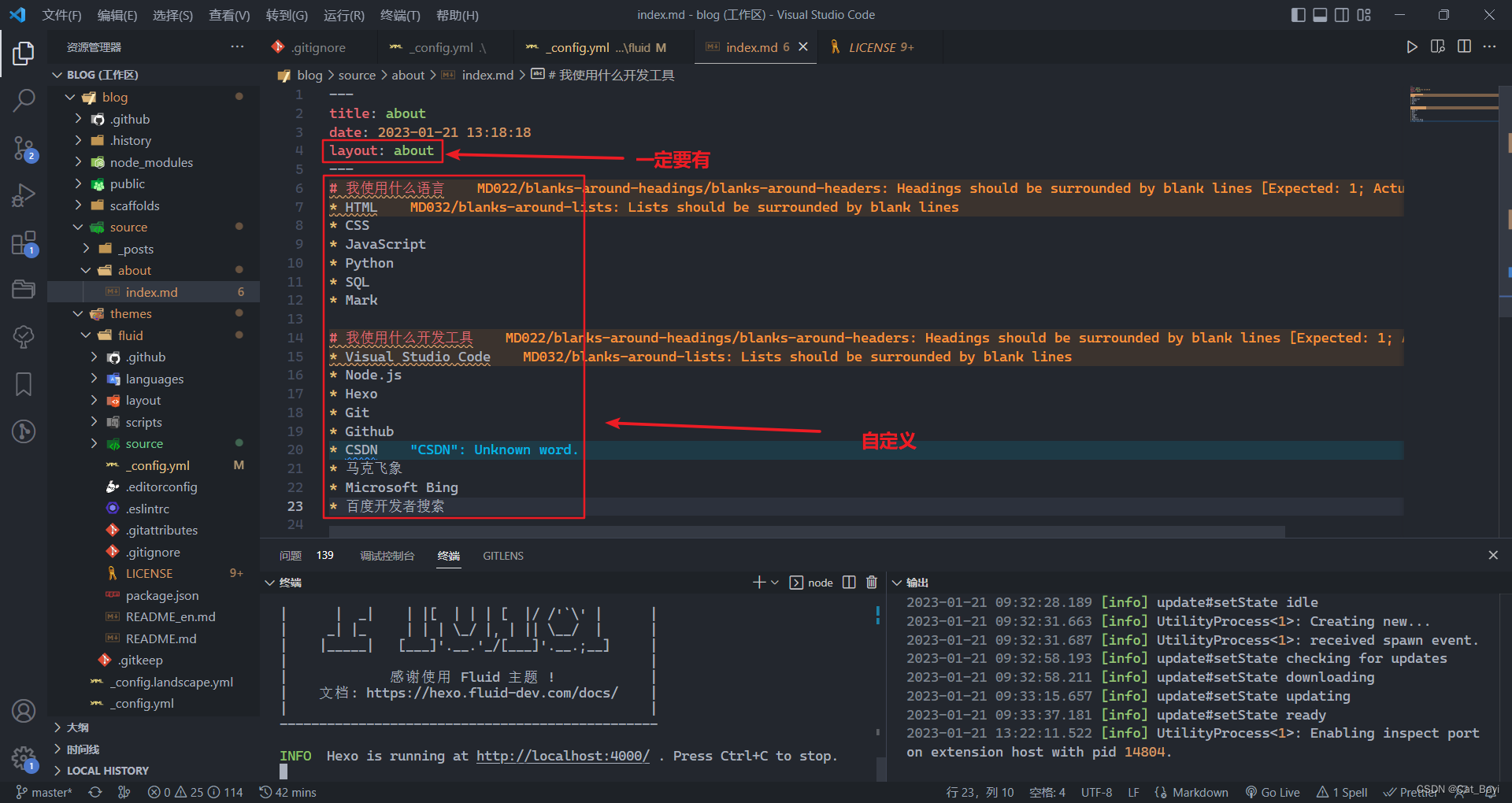
Task: Close the index.md tab
Action: 803,47
